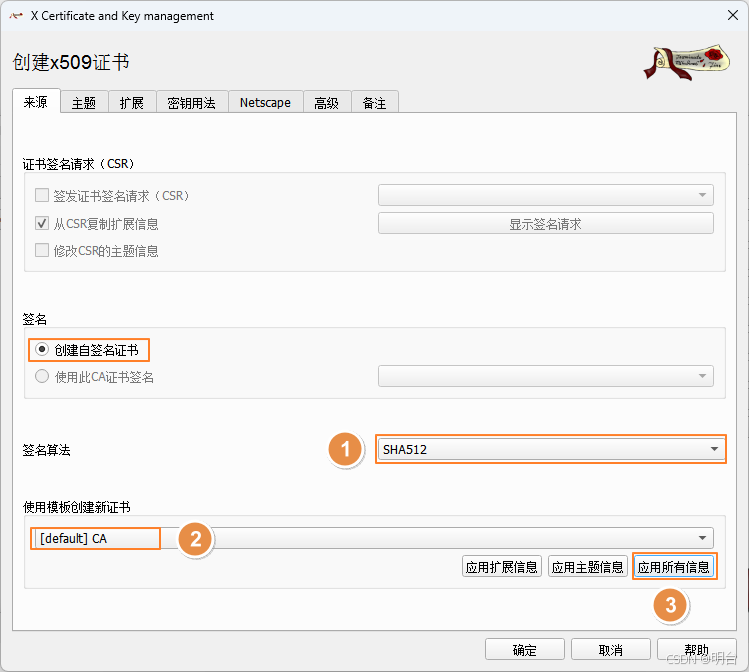Open help with the 帮助 button

[x=696, y=650]
